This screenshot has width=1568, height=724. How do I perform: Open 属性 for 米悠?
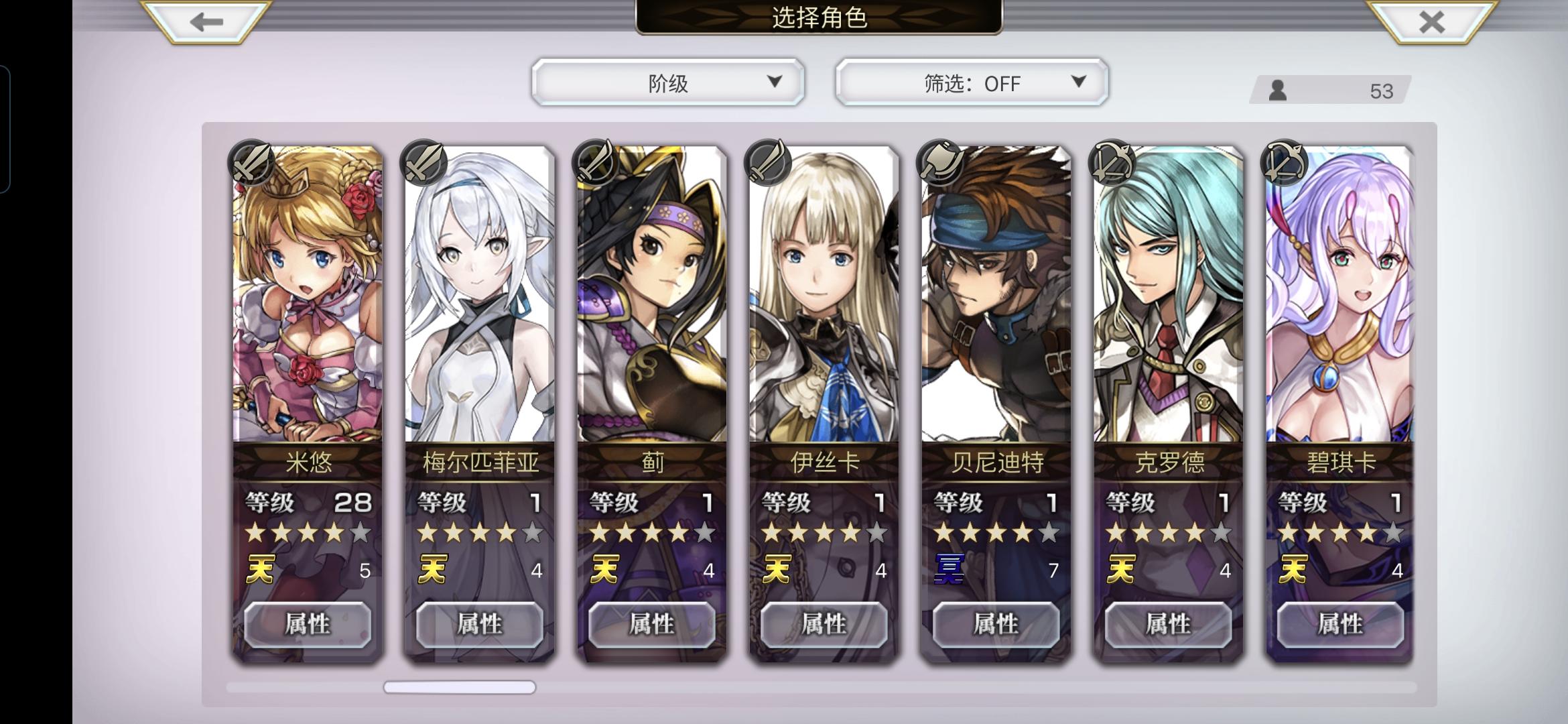(x=308, y=624)
